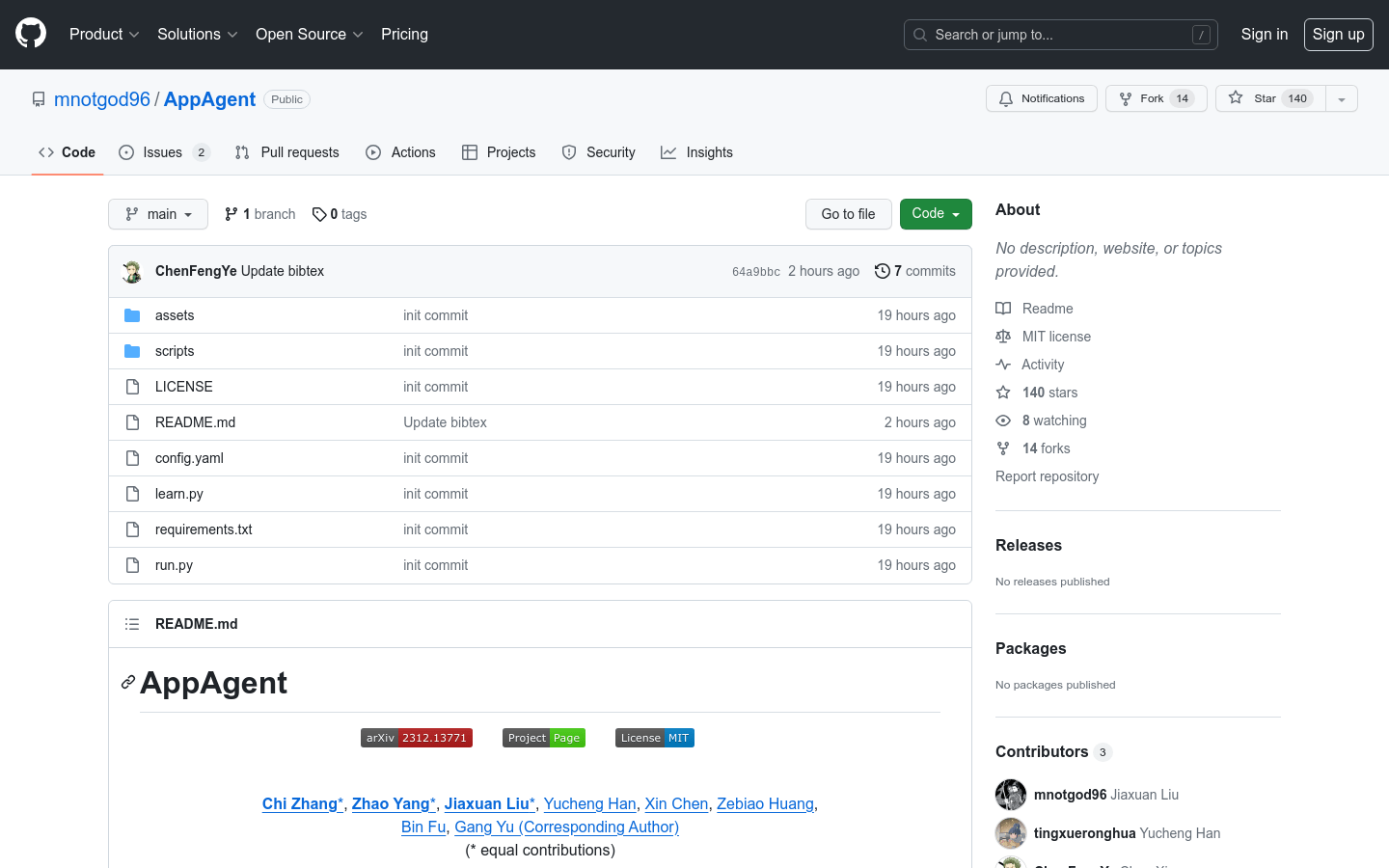The height and width of the screenshot is (868, 1389).
Task: Open the star lists dropdown arrow
Action: (1342, 98)
